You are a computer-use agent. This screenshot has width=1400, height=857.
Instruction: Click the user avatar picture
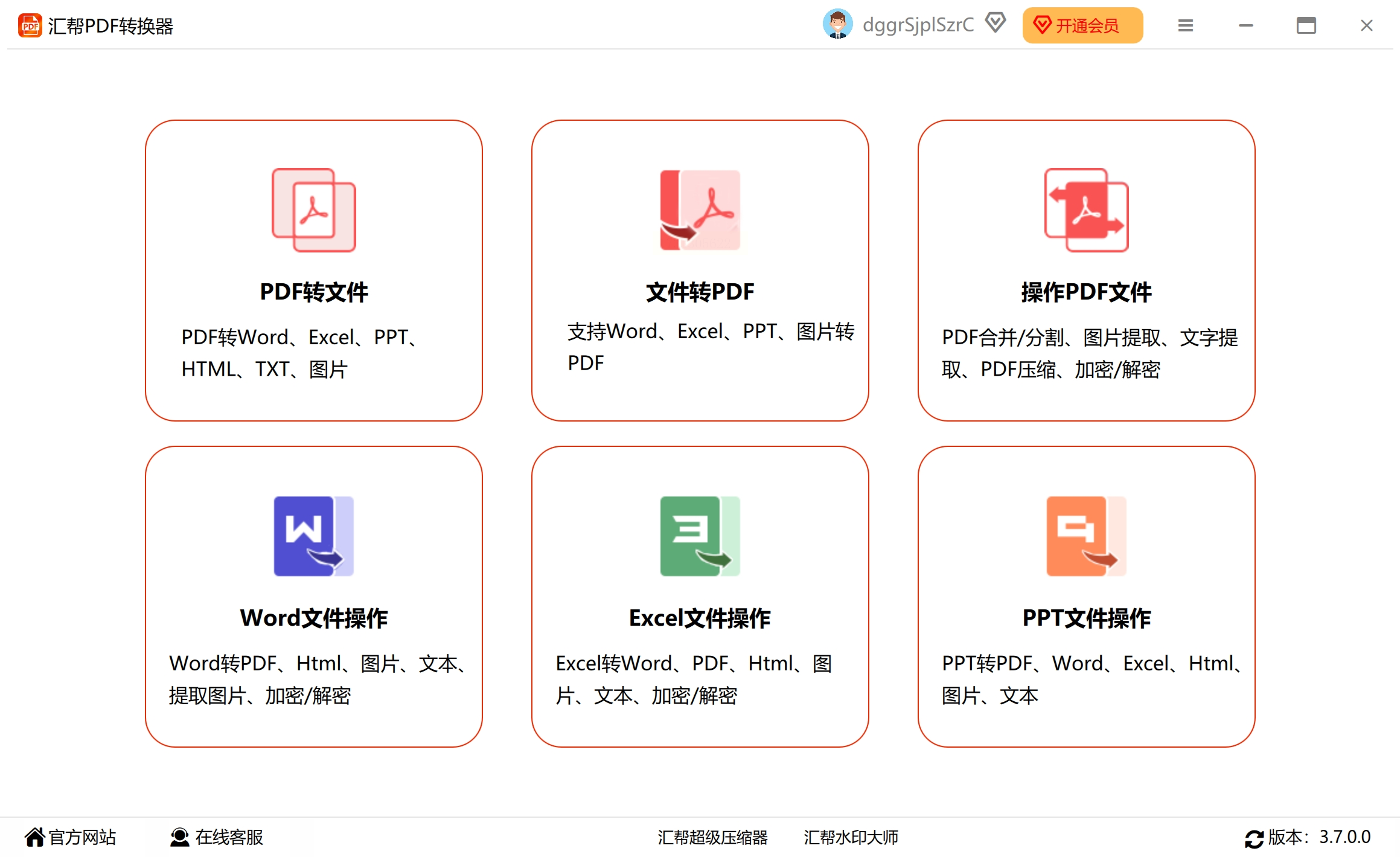838,25
